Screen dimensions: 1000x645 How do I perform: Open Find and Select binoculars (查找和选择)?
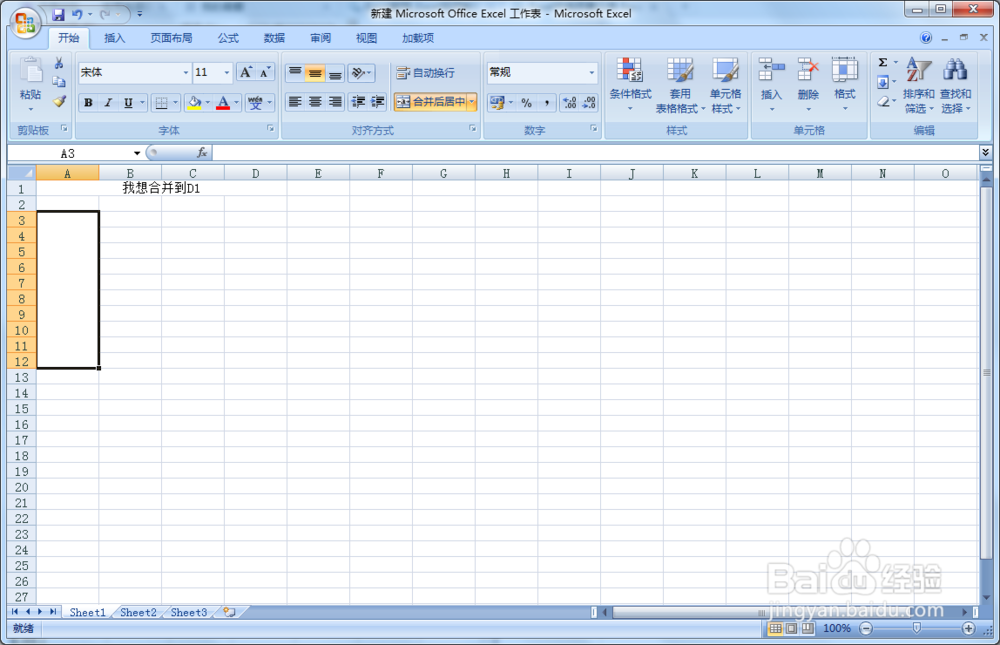(x=955, y=85)
